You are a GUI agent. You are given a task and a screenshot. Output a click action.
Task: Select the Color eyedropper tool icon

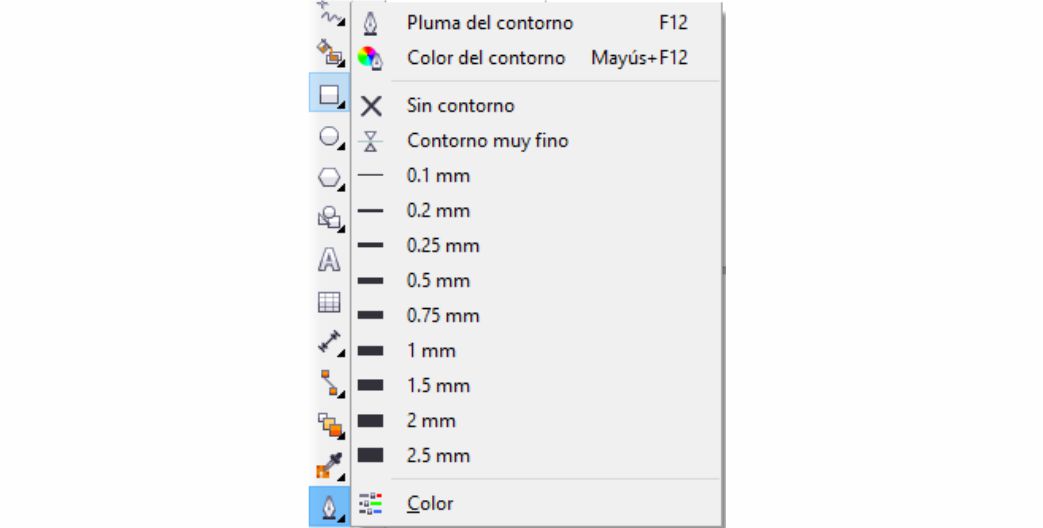(x=329, y=465)
